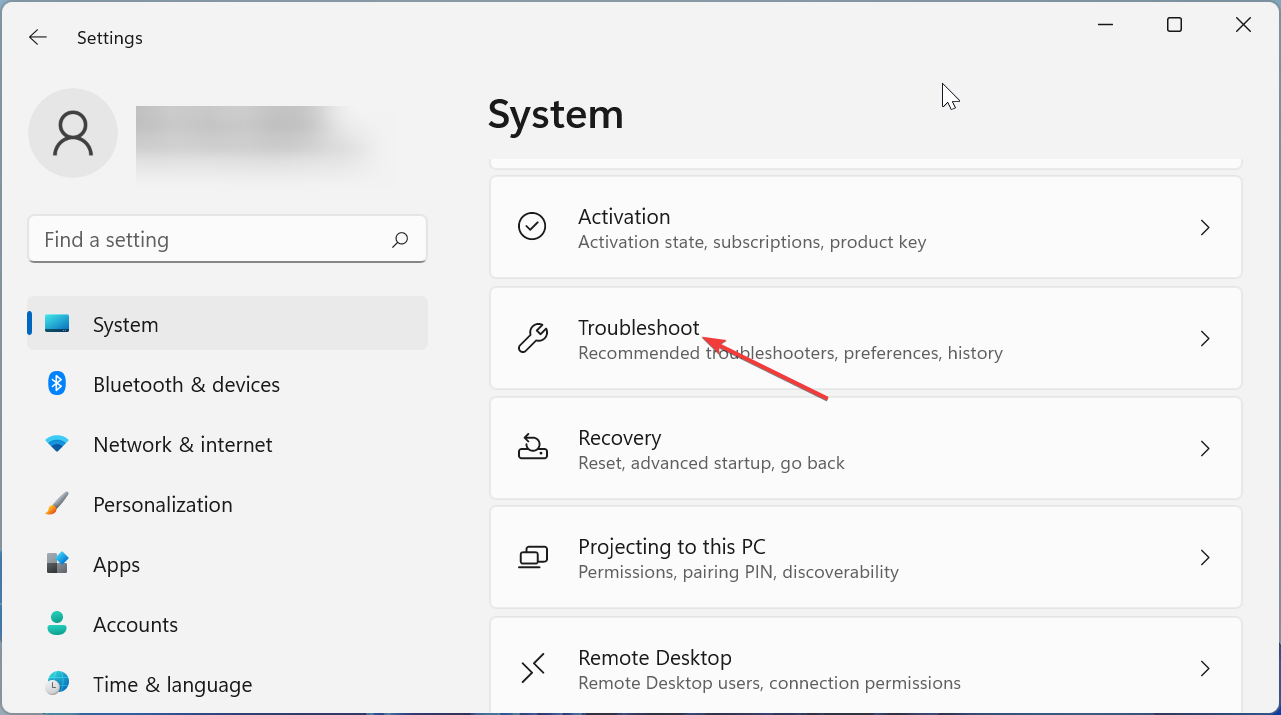The width and height of the screenshot is (1281, 715).
Task: Click the Apps icon in sidebar
Action: [x=57, y=564]
